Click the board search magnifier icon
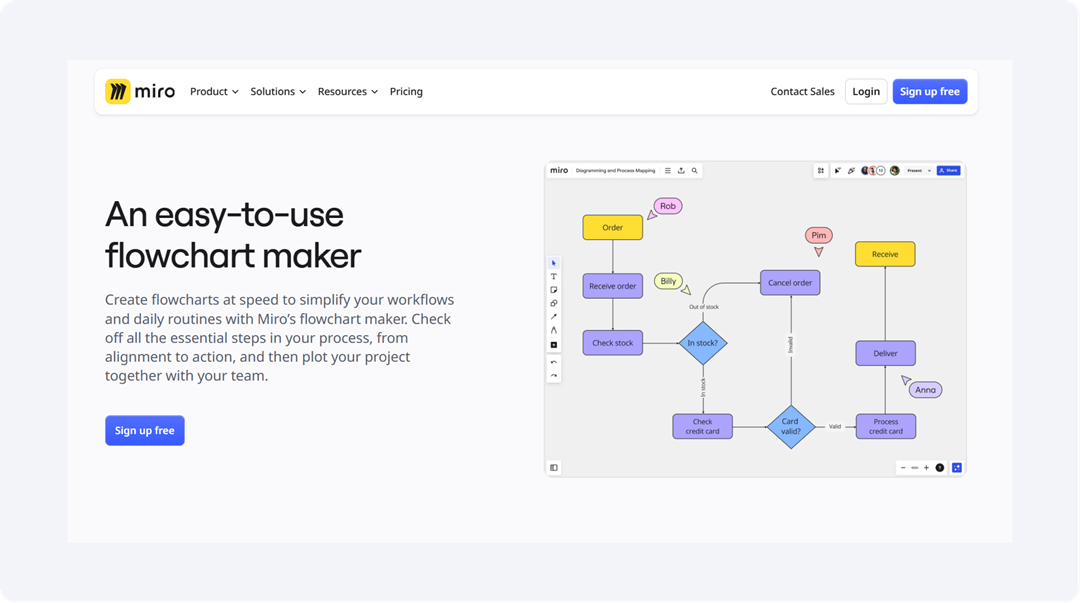 click(x=695, y=170)
